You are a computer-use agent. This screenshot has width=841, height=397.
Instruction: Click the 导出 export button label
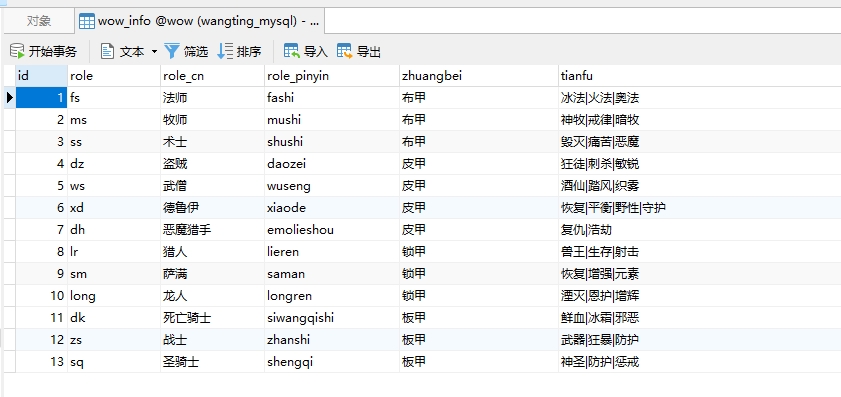tap(369, 52)
